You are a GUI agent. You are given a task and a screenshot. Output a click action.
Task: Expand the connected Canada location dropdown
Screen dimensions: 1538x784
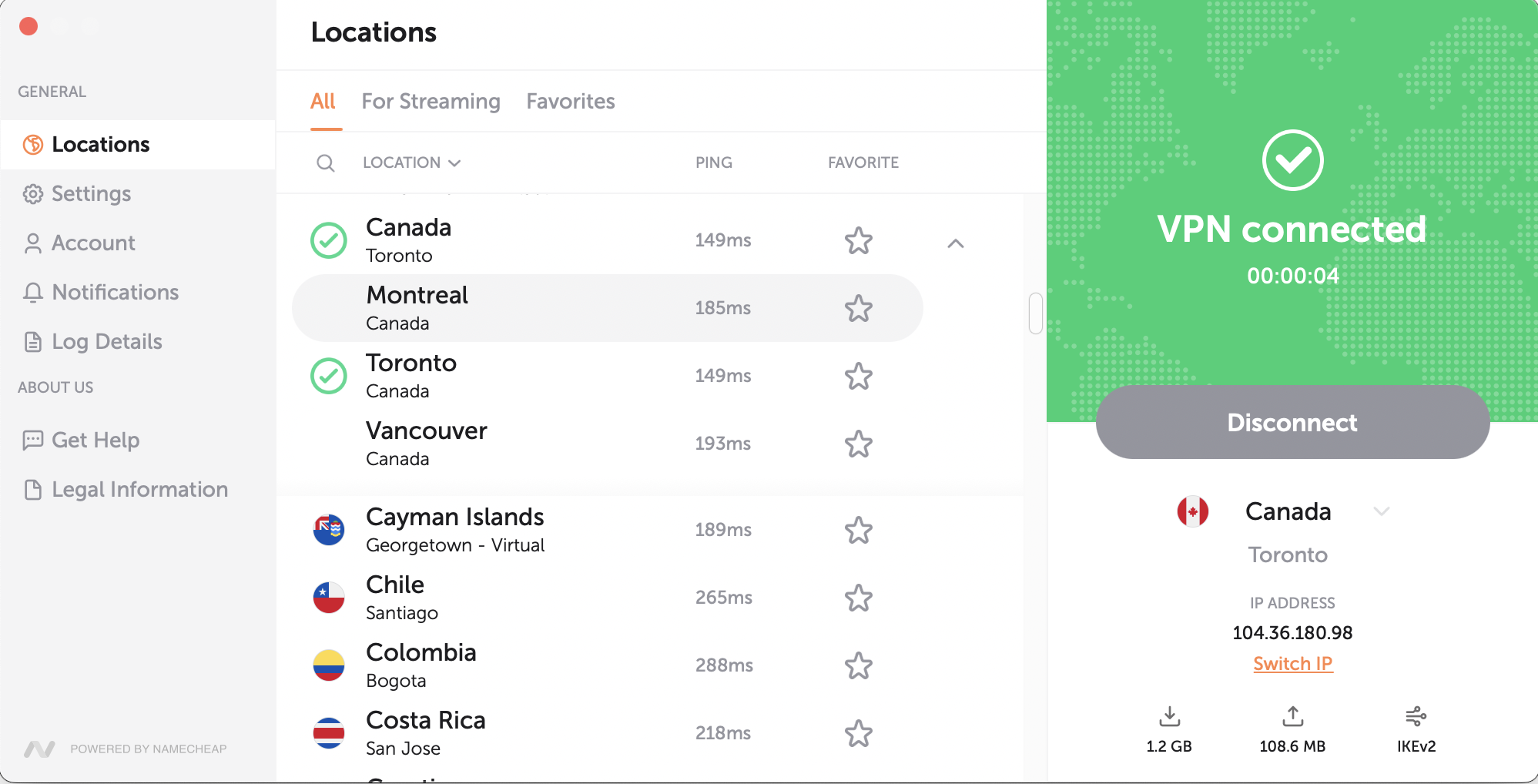click(x=1382, y=511)
